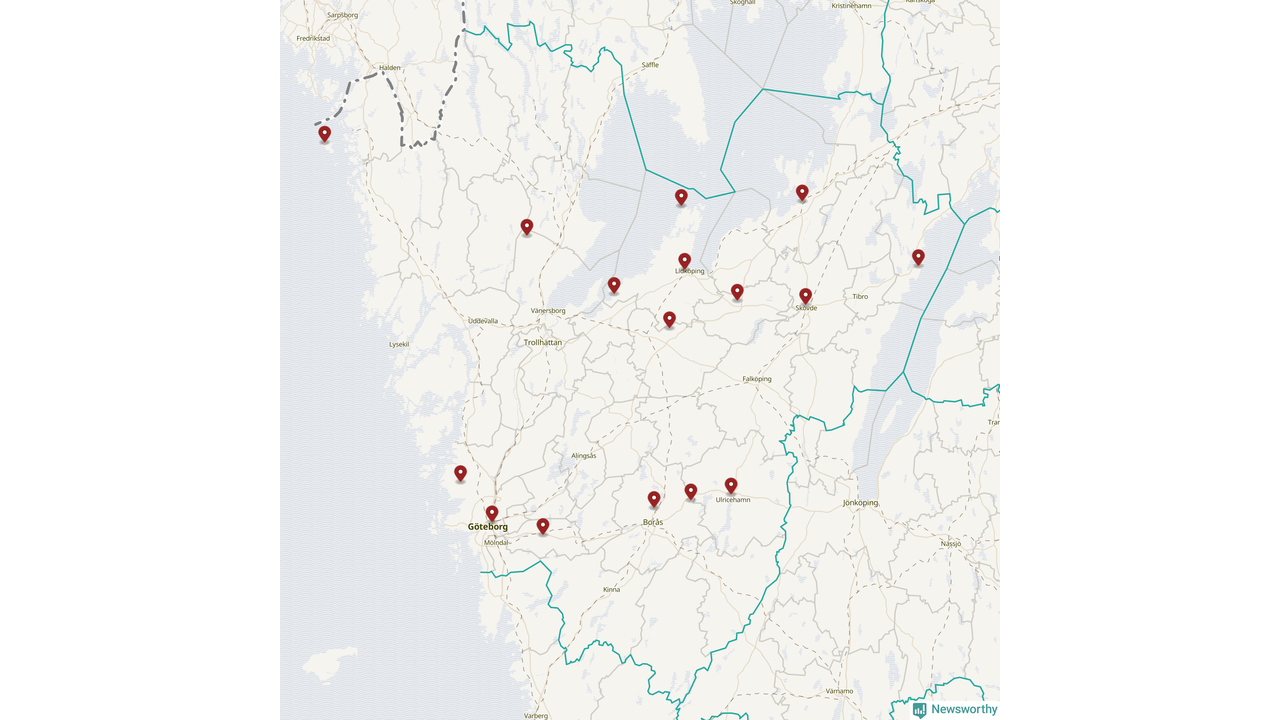Open the Newsworthy text link
This screenshot has height=720, width=1280.
point(964,710)
